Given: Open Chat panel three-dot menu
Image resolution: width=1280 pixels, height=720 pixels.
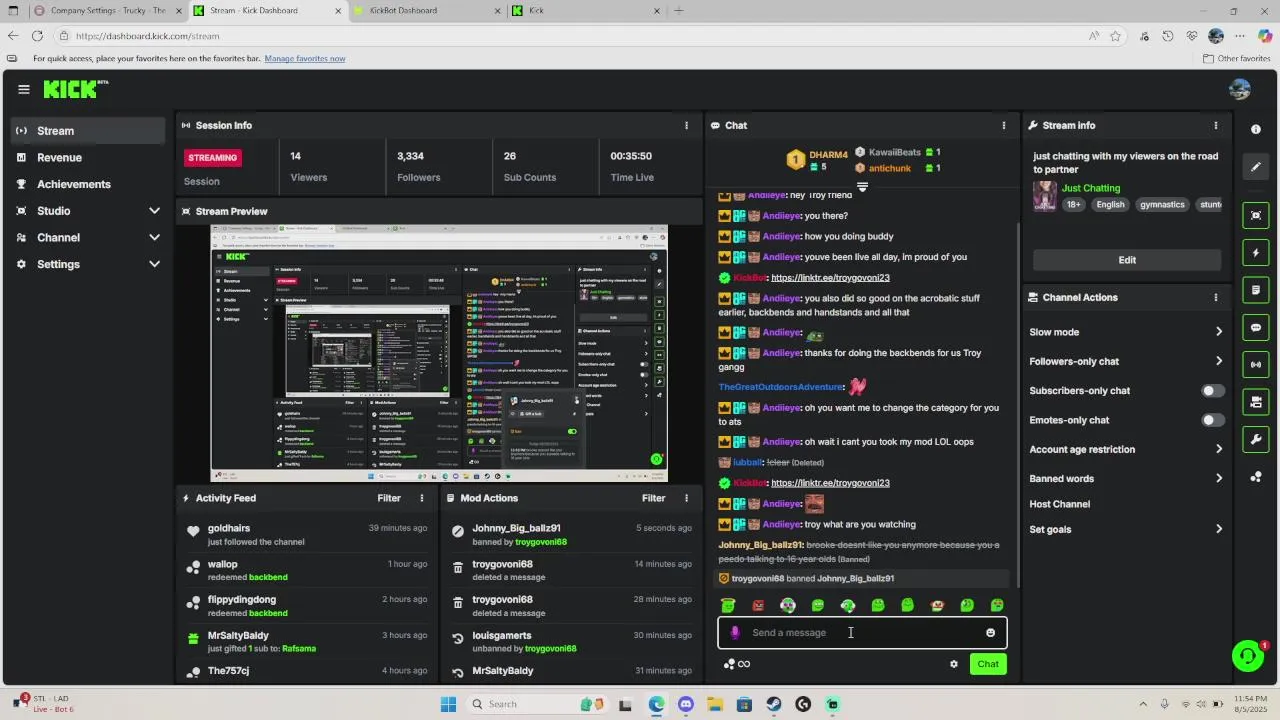Looking at the screenshot, I should pos(1004,125).
